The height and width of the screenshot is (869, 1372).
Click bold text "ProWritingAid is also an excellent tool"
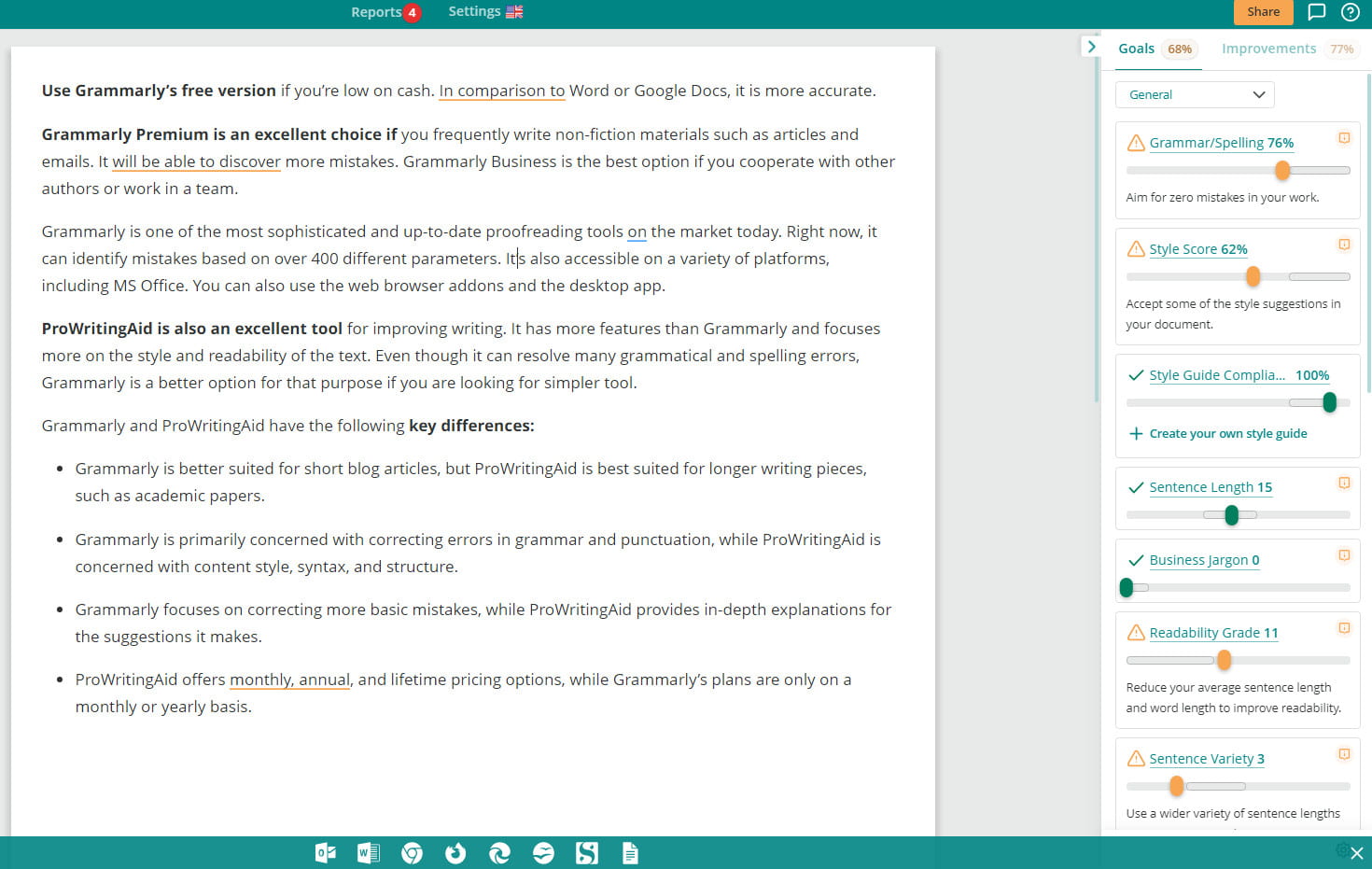point(192,329)
